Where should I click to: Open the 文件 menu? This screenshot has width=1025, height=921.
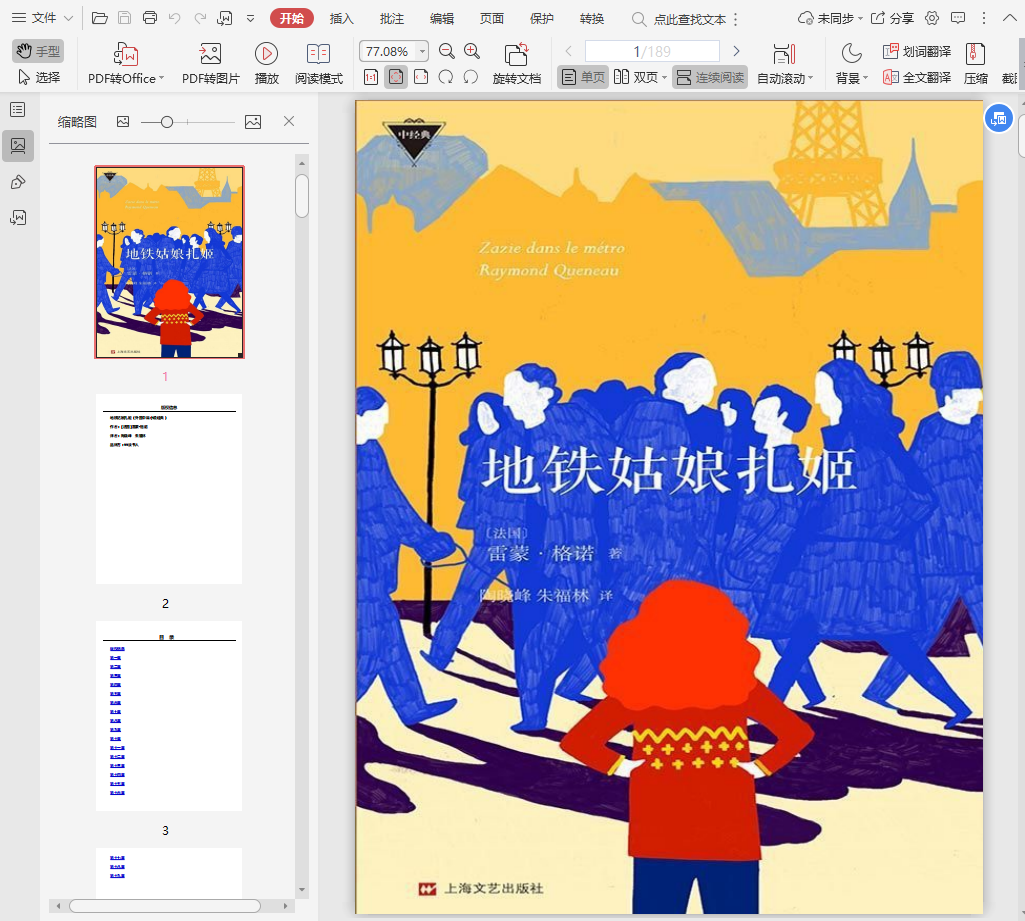pos(42,18)
